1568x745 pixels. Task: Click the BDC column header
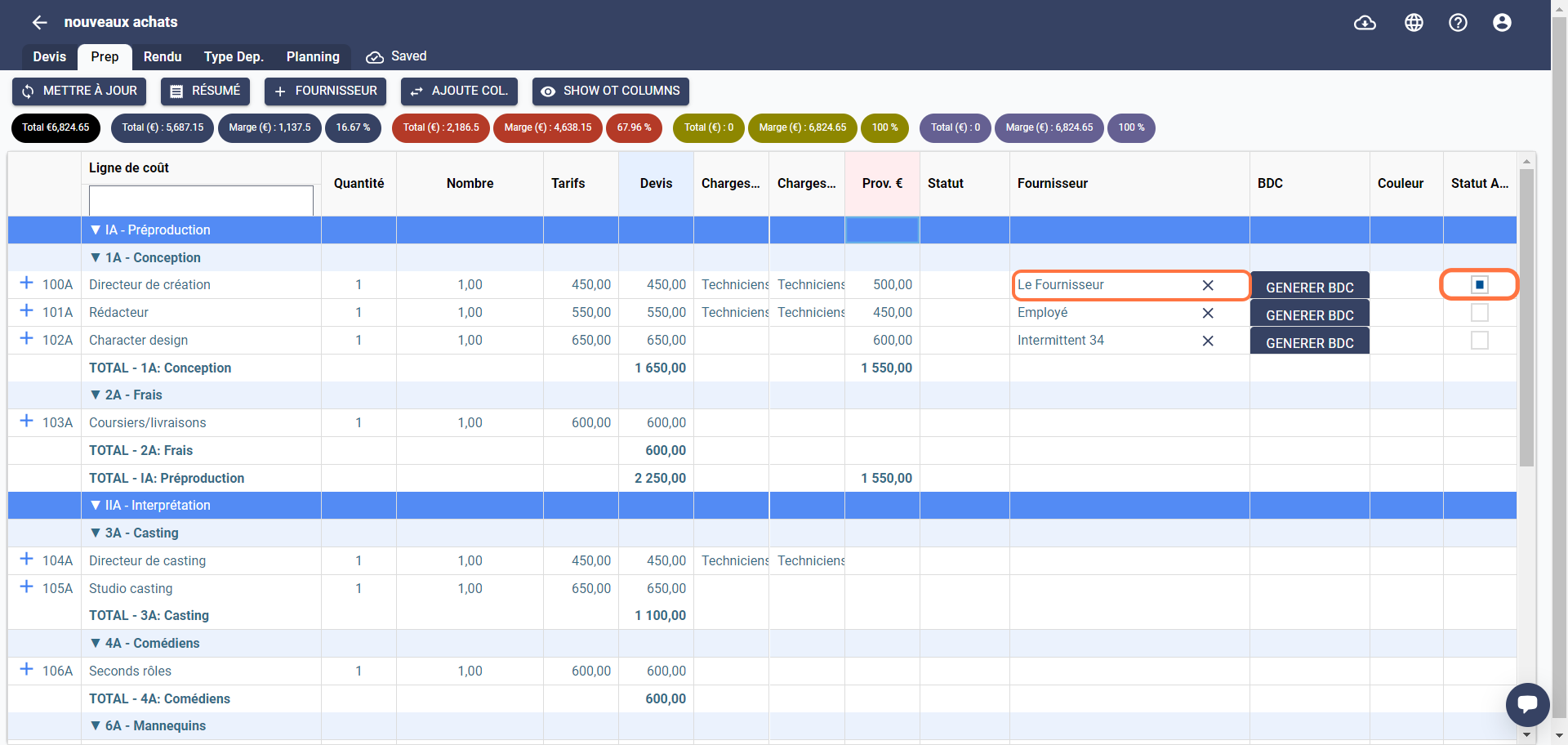click(x=1310, y=184)
